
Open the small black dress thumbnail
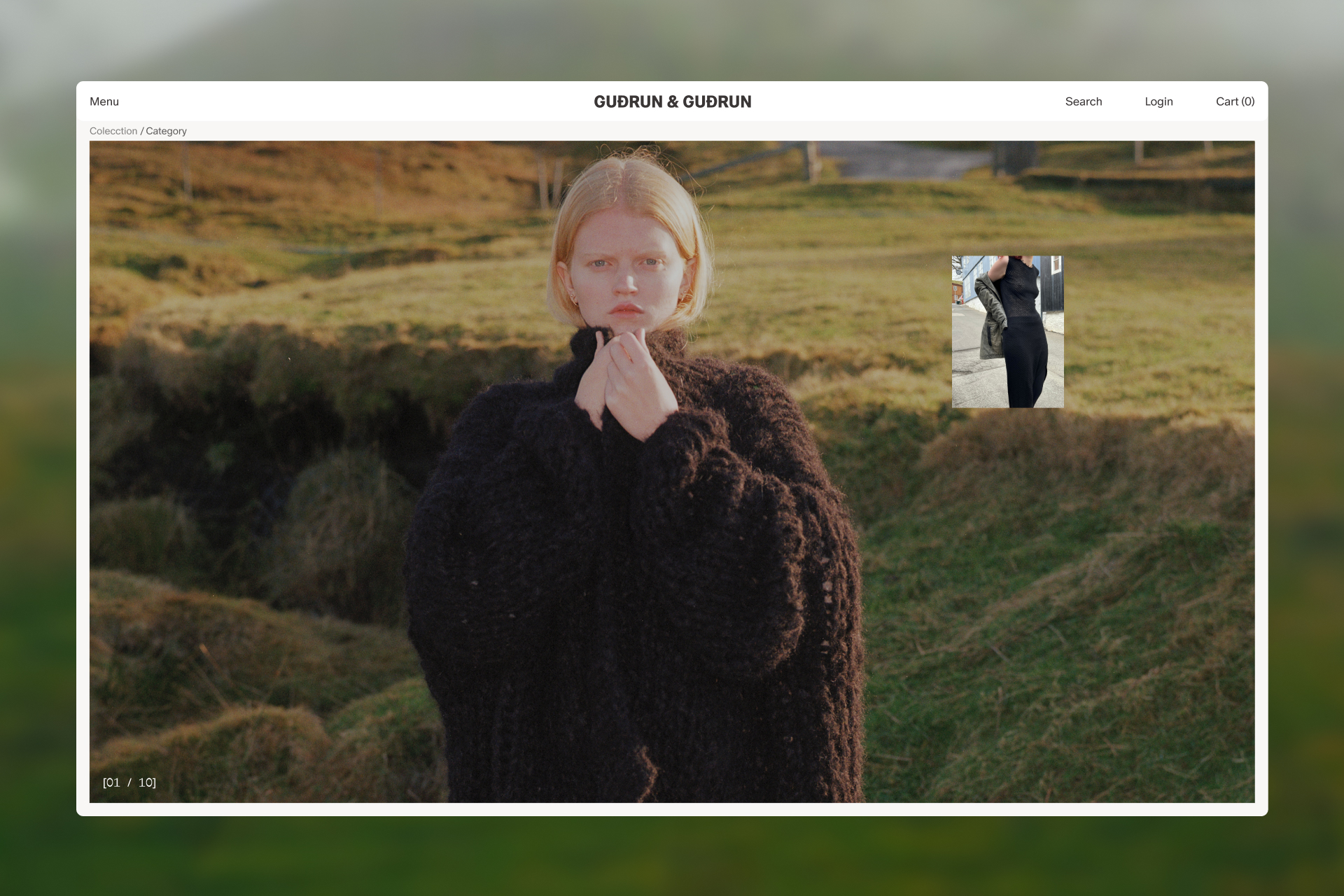pyautogui.click(x=1007, y=332)
